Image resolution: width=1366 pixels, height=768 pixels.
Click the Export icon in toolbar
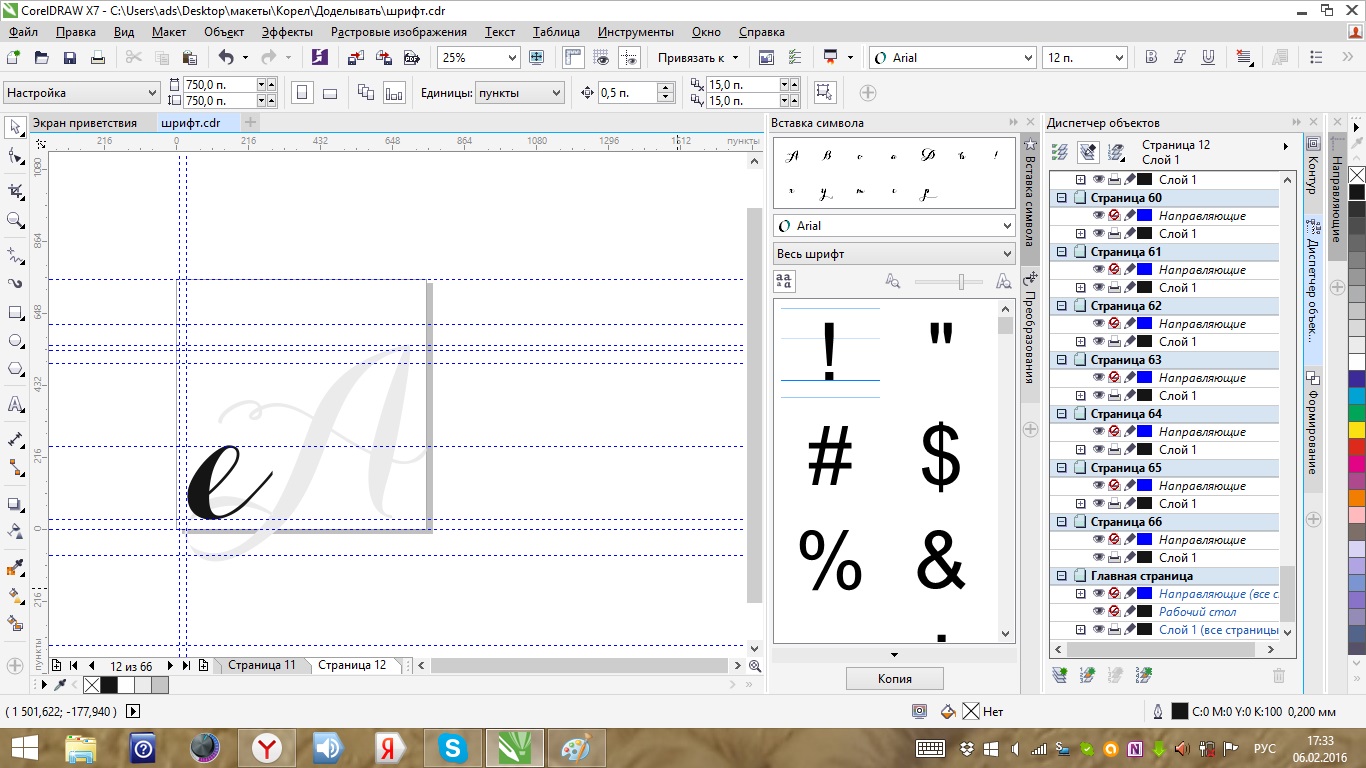pyautogui.click(x=382, y=58)
